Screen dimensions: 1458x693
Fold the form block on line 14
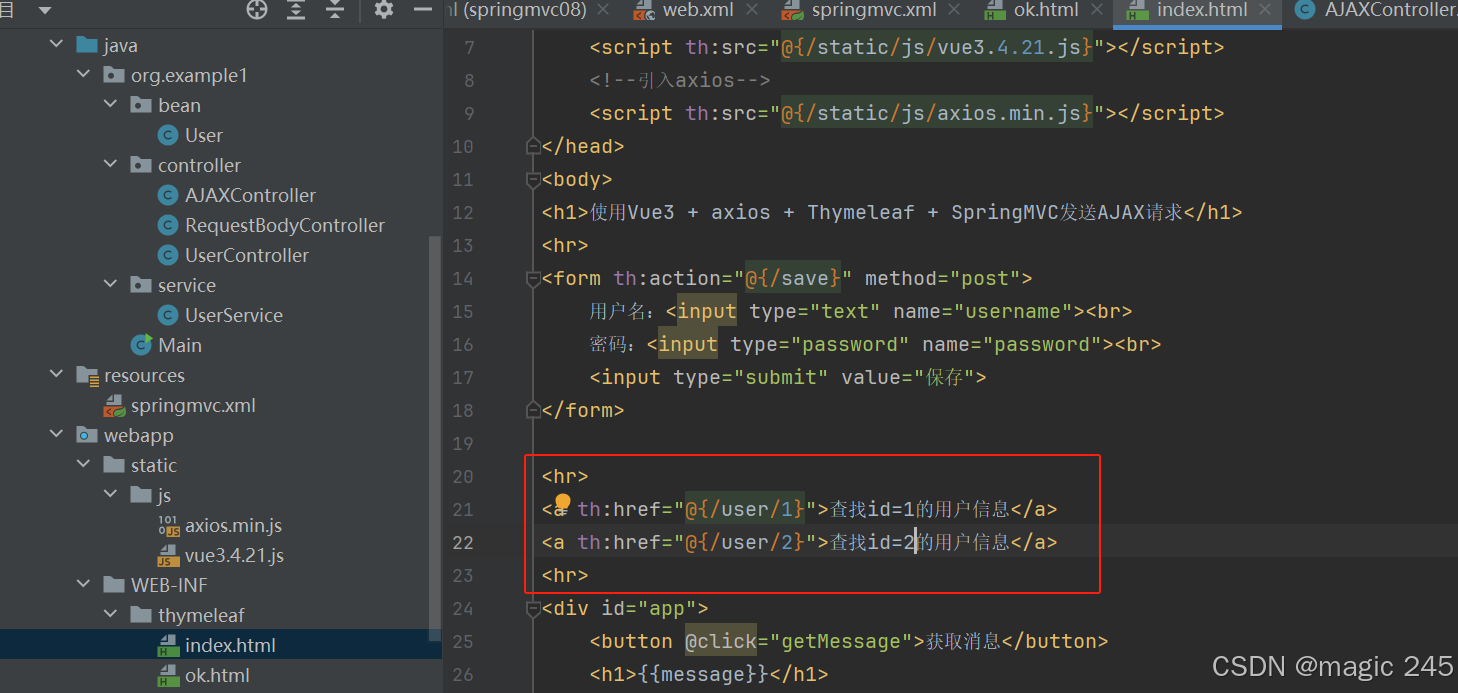pyautogui.click(x=534, y=278)
